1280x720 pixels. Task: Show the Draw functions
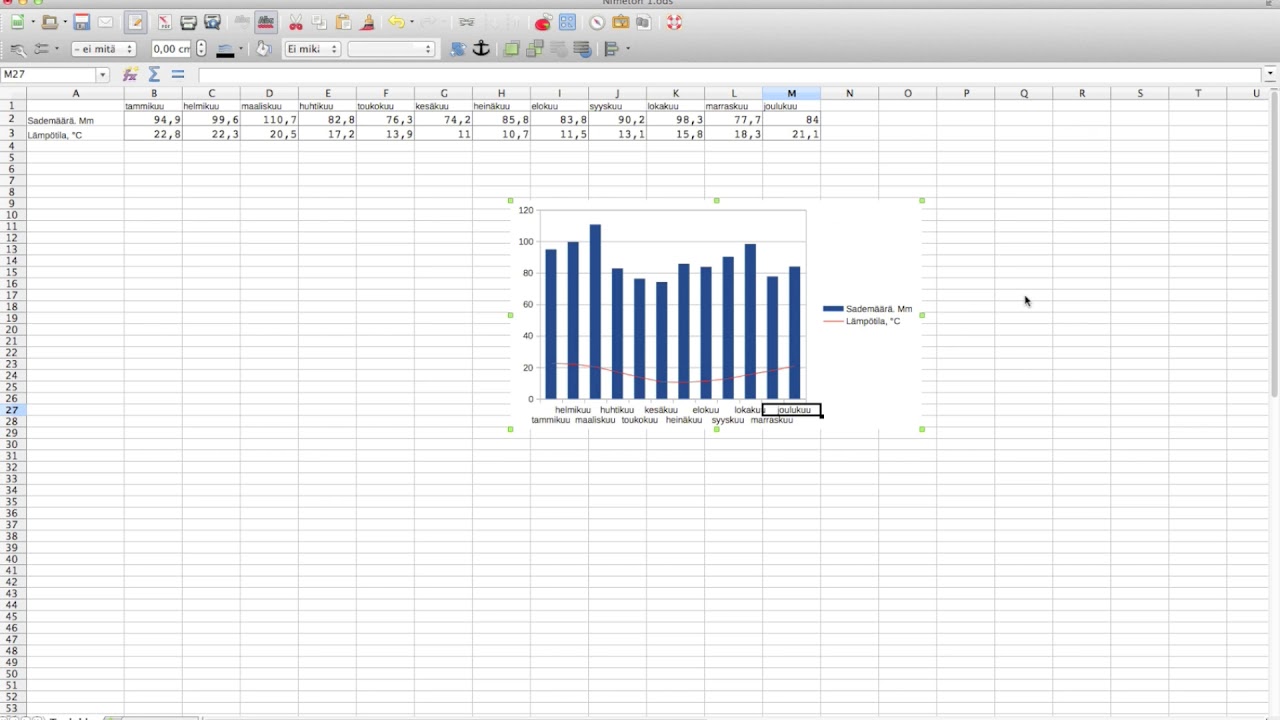click(x=567, y=22)
